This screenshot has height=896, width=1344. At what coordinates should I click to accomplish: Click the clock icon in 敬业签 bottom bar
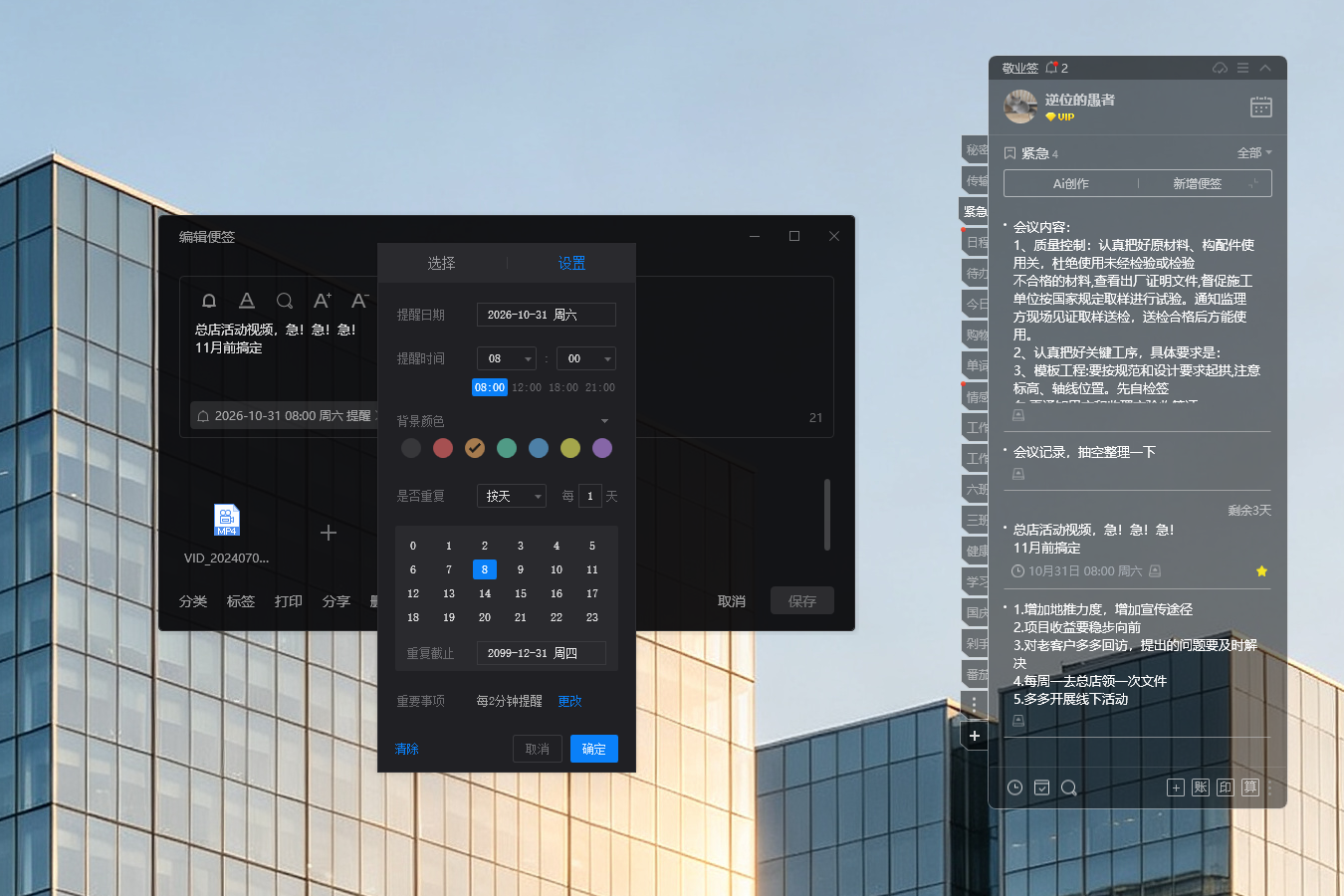tap(1014, 787)
